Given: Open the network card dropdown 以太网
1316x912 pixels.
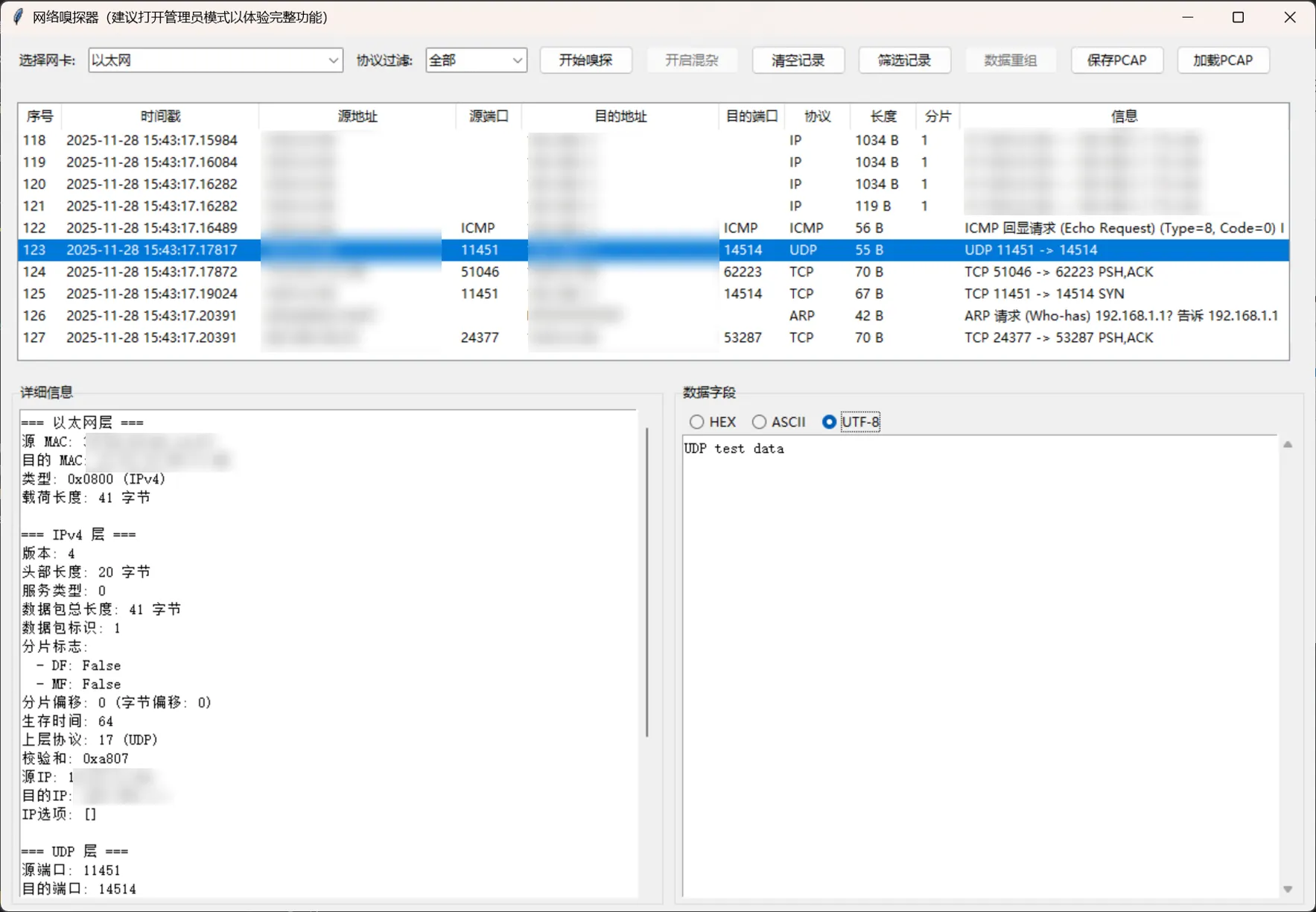Looking at the screenshot, I should (215, 60).
